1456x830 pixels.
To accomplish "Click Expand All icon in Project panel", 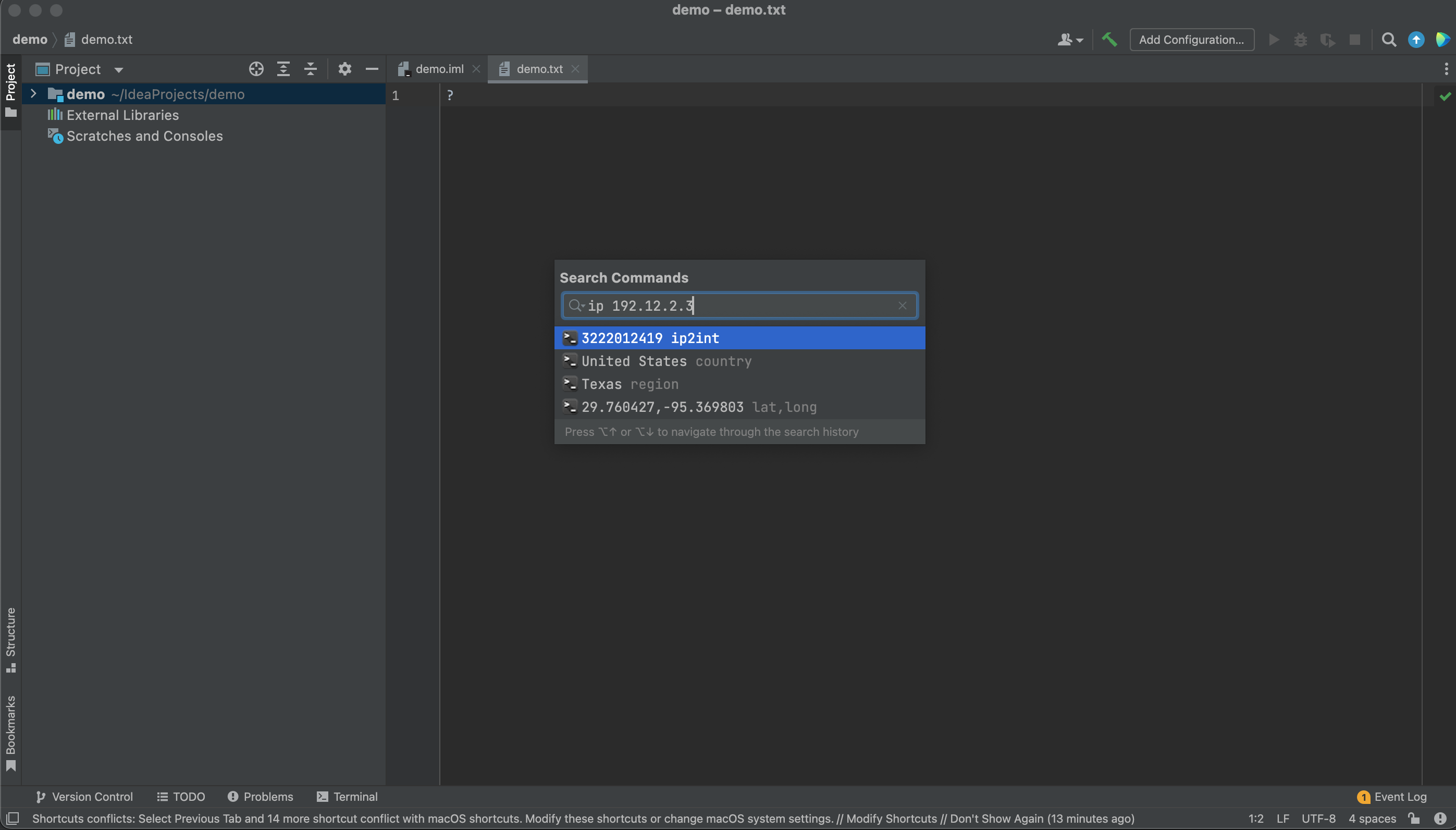I will [x=283, y=69].
